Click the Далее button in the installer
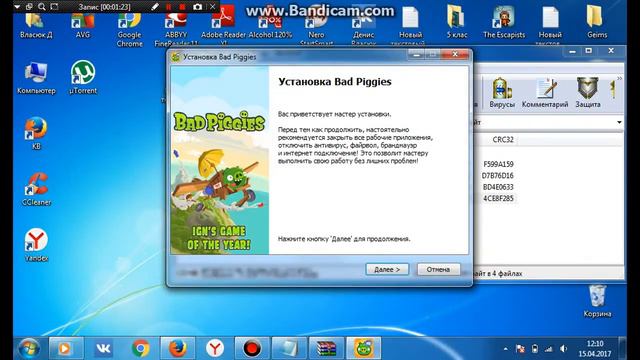The width and height of the screenshot is (640, 360). pyautogui.click(x=387, y=269)
